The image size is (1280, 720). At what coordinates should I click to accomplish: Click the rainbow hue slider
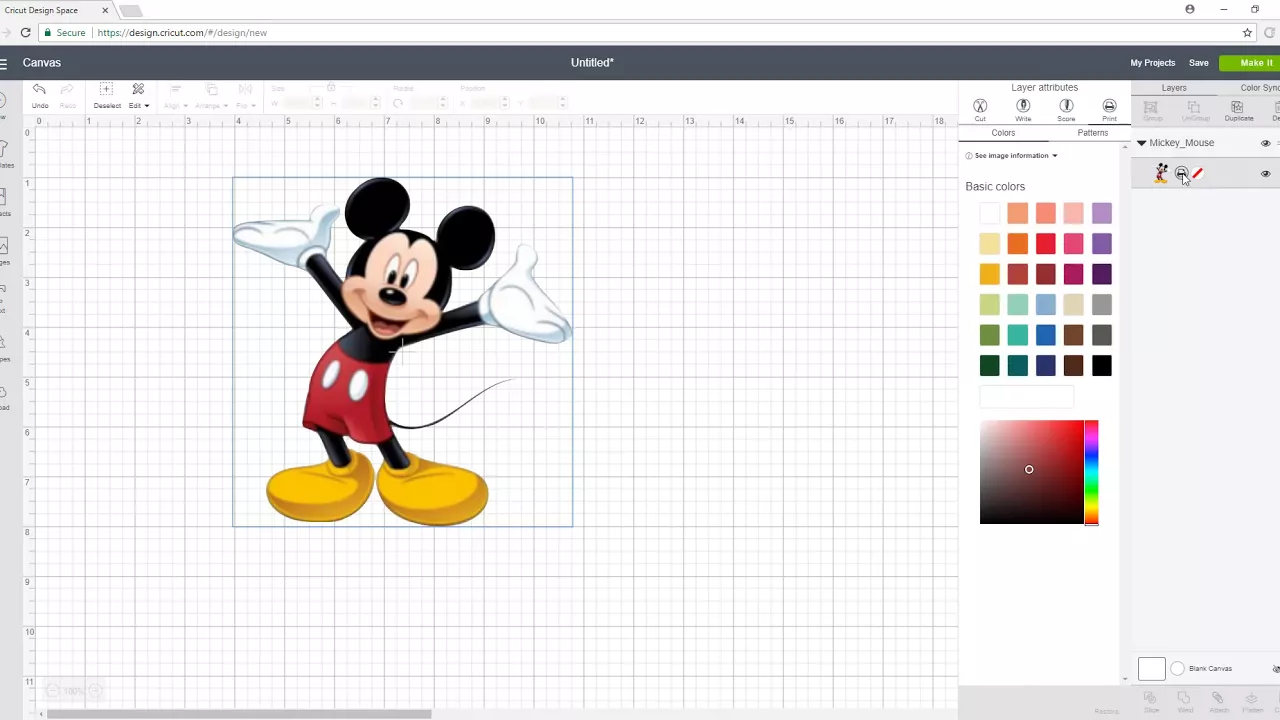[1091, 472]
